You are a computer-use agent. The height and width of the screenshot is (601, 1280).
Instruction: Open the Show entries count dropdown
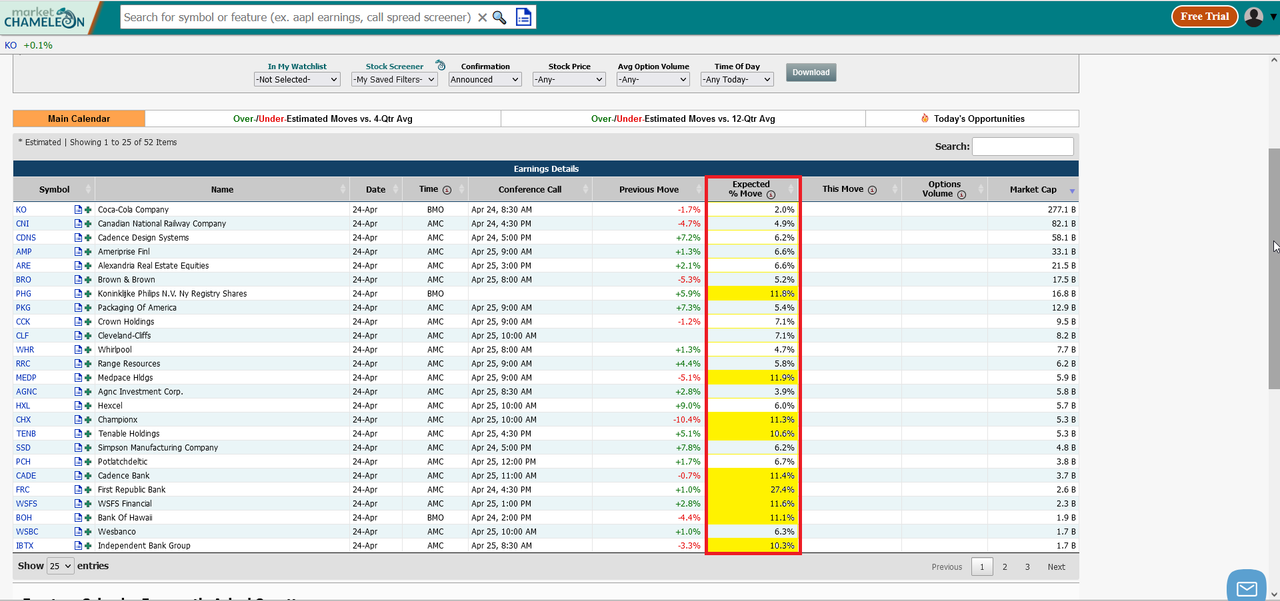coord(61,566)
